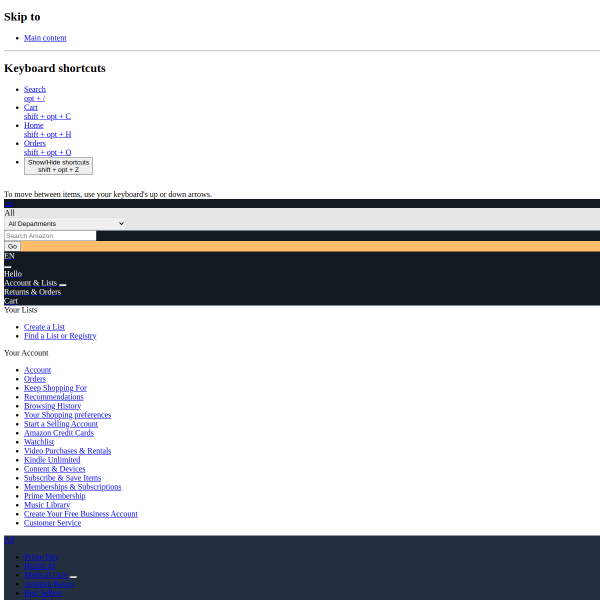Open Kindle Unlimited
600x600 pixels.
pyautogui.click(x=52, y=460)
